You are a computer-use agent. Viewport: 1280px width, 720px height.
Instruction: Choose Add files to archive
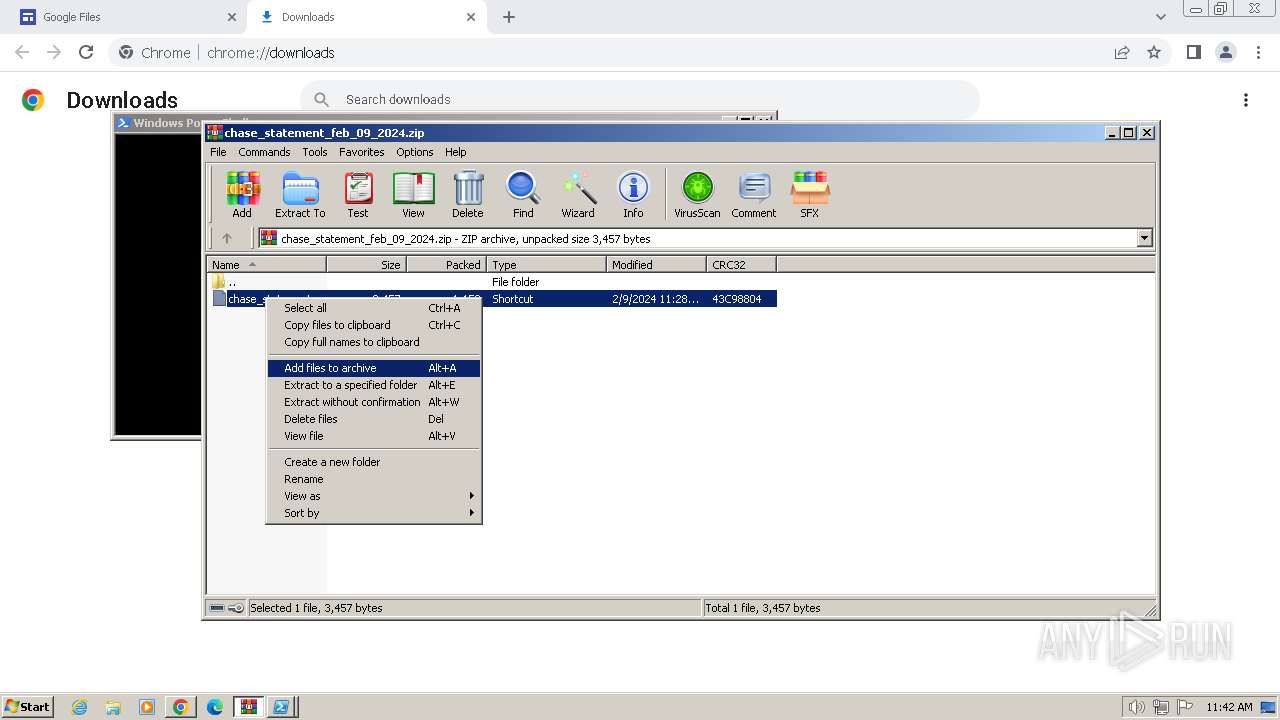click(374, 368)
